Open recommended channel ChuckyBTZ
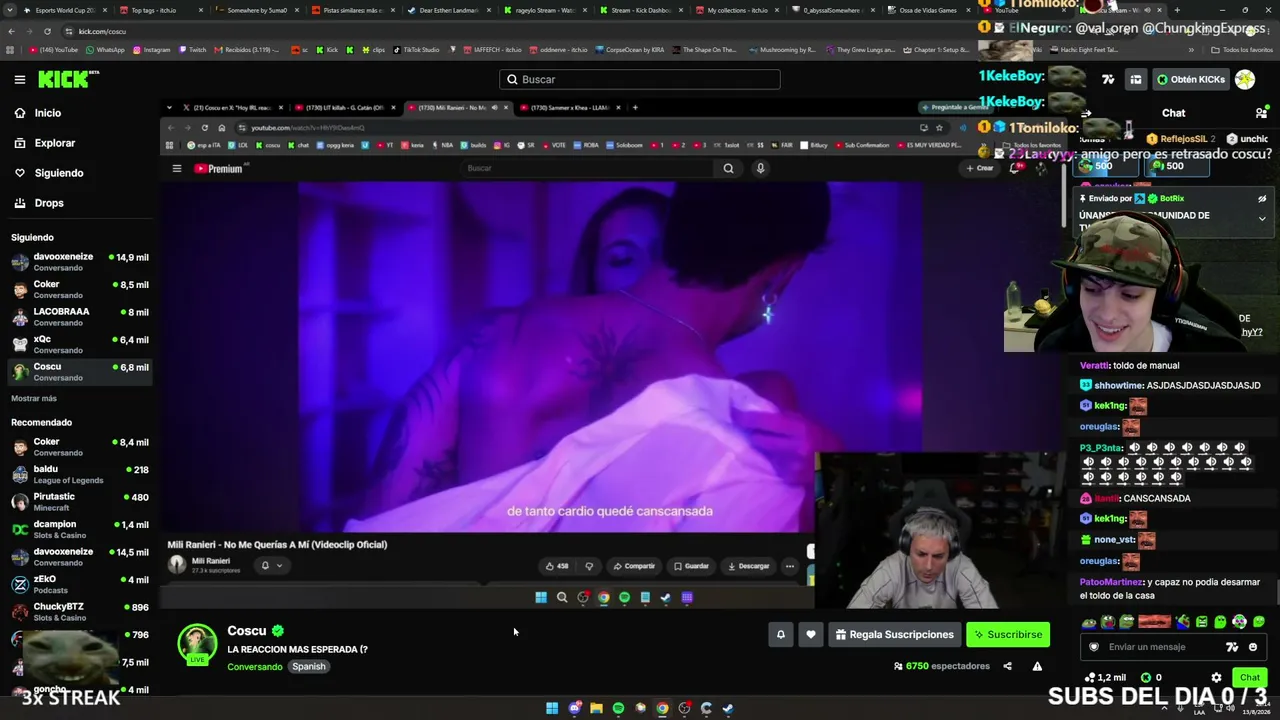Screen dimensions: 1280x720 tap(80, 612)
